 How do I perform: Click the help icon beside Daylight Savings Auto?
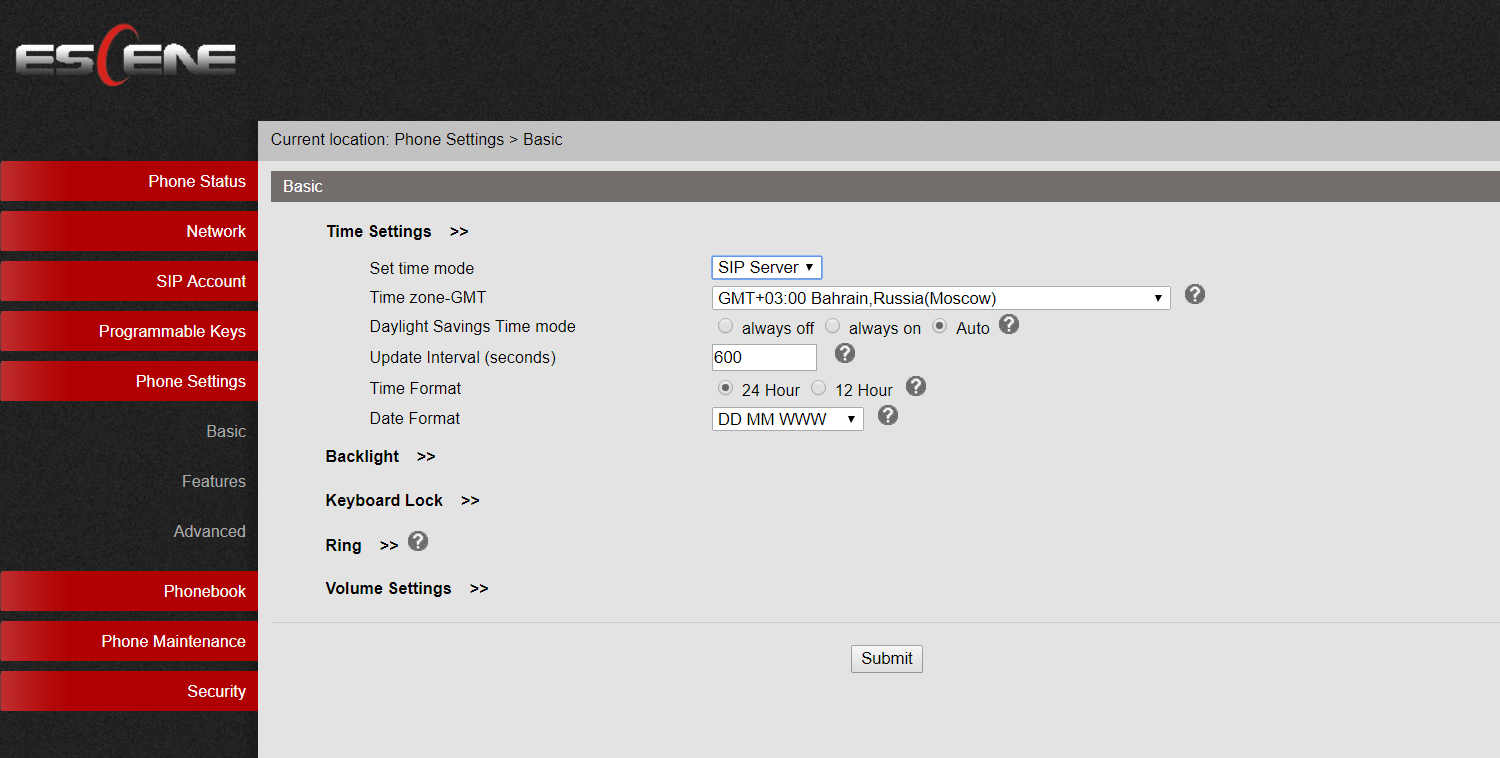(1009, 325)
